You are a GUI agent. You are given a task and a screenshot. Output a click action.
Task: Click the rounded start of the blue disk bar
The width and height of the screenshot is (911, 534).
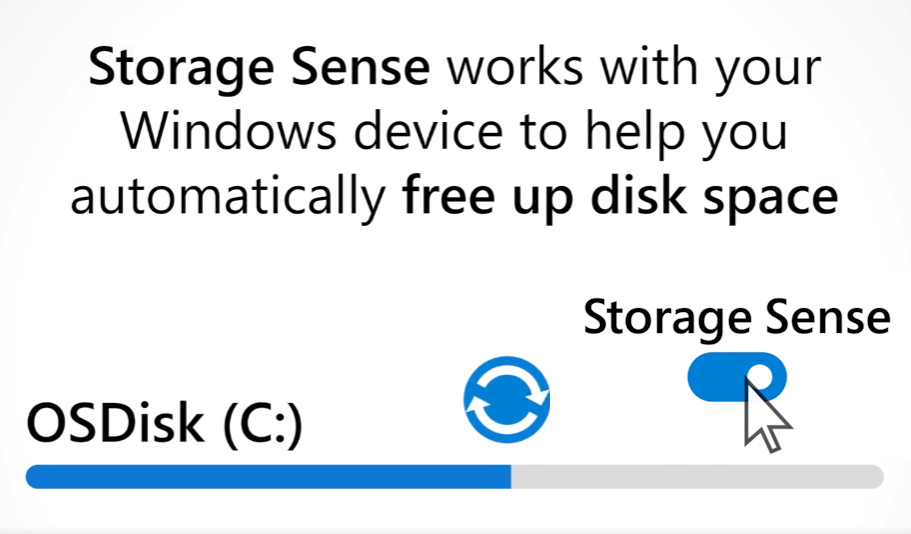point(35,476)
